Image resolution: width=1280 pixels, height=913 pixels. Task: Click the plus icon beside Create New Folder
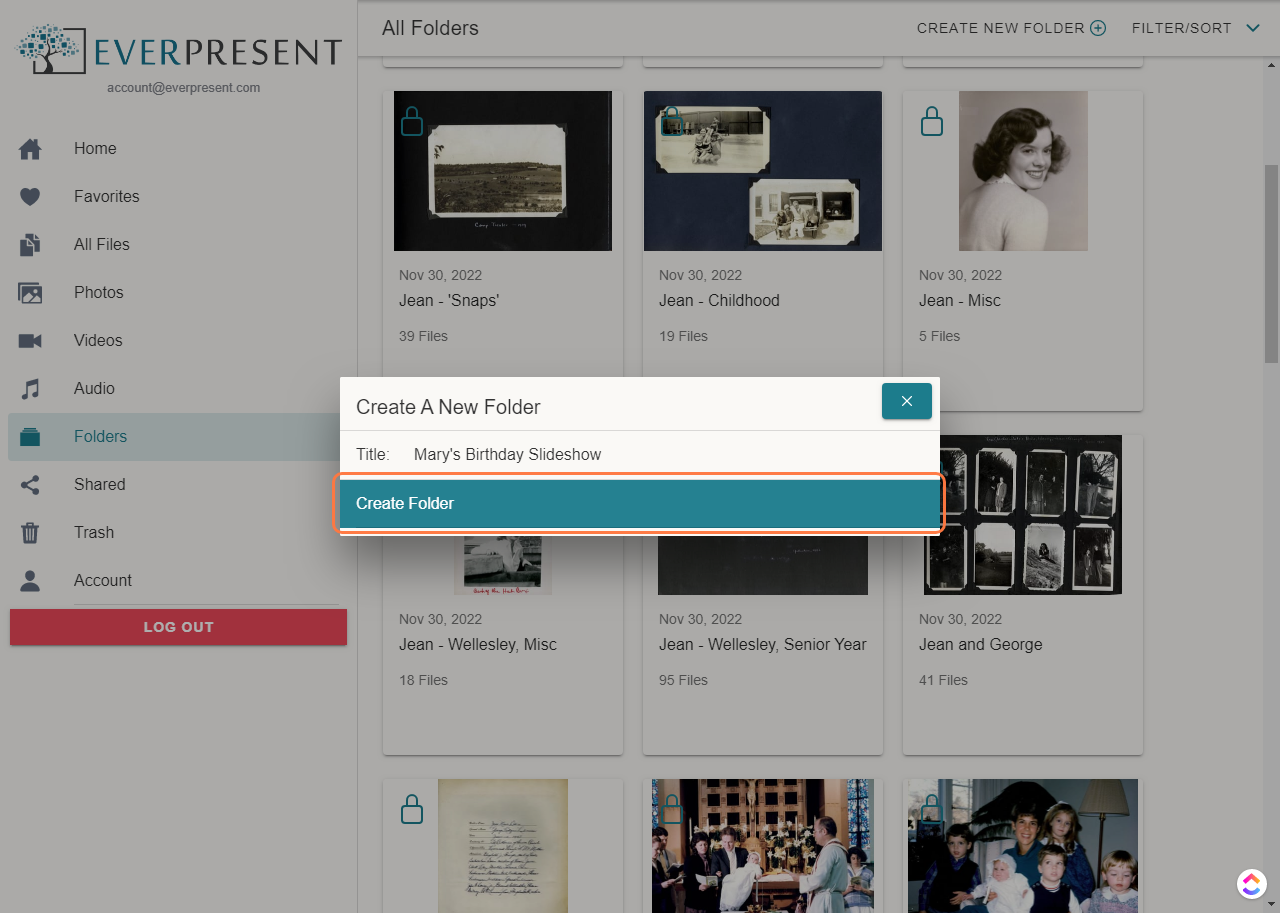(1098, 28)
